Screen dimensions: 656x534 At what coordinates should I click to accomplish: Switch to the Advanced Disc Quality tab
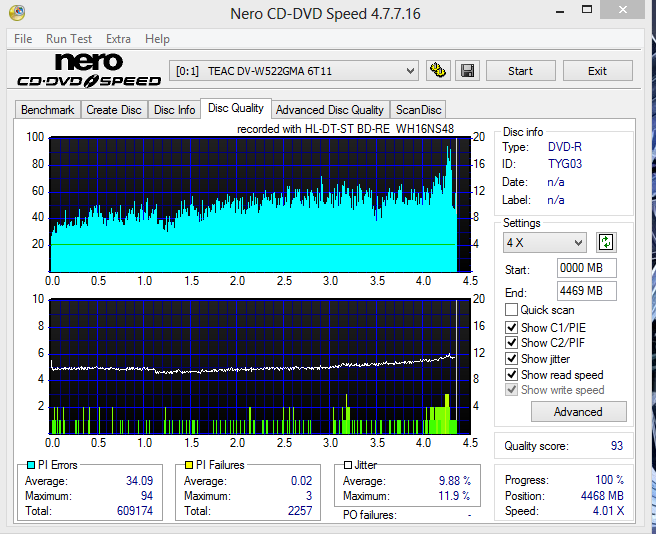click(330, 110)
